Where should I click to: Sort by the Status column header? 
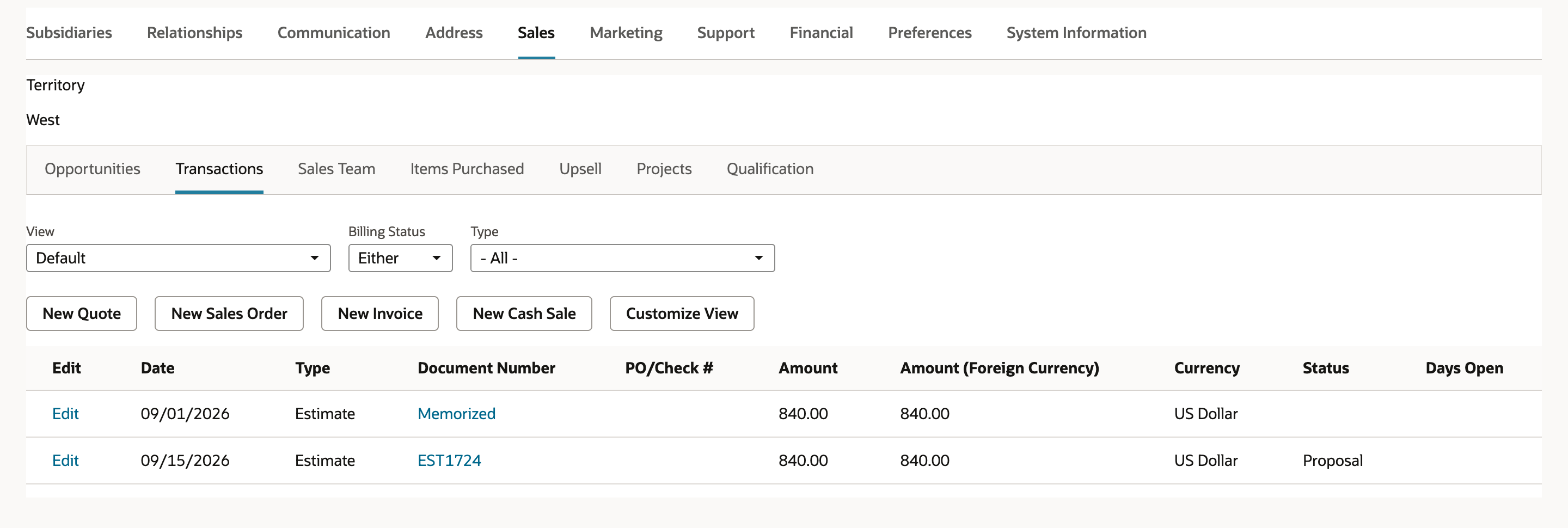1325,369
